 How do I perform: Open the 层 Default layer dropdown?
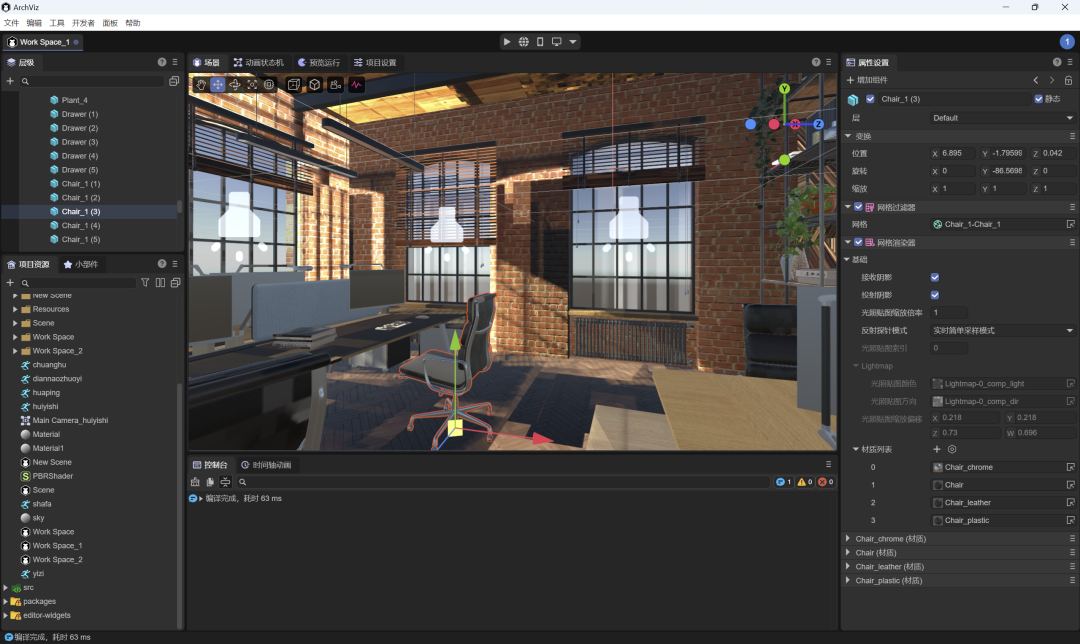click(x=1002, y=118)
